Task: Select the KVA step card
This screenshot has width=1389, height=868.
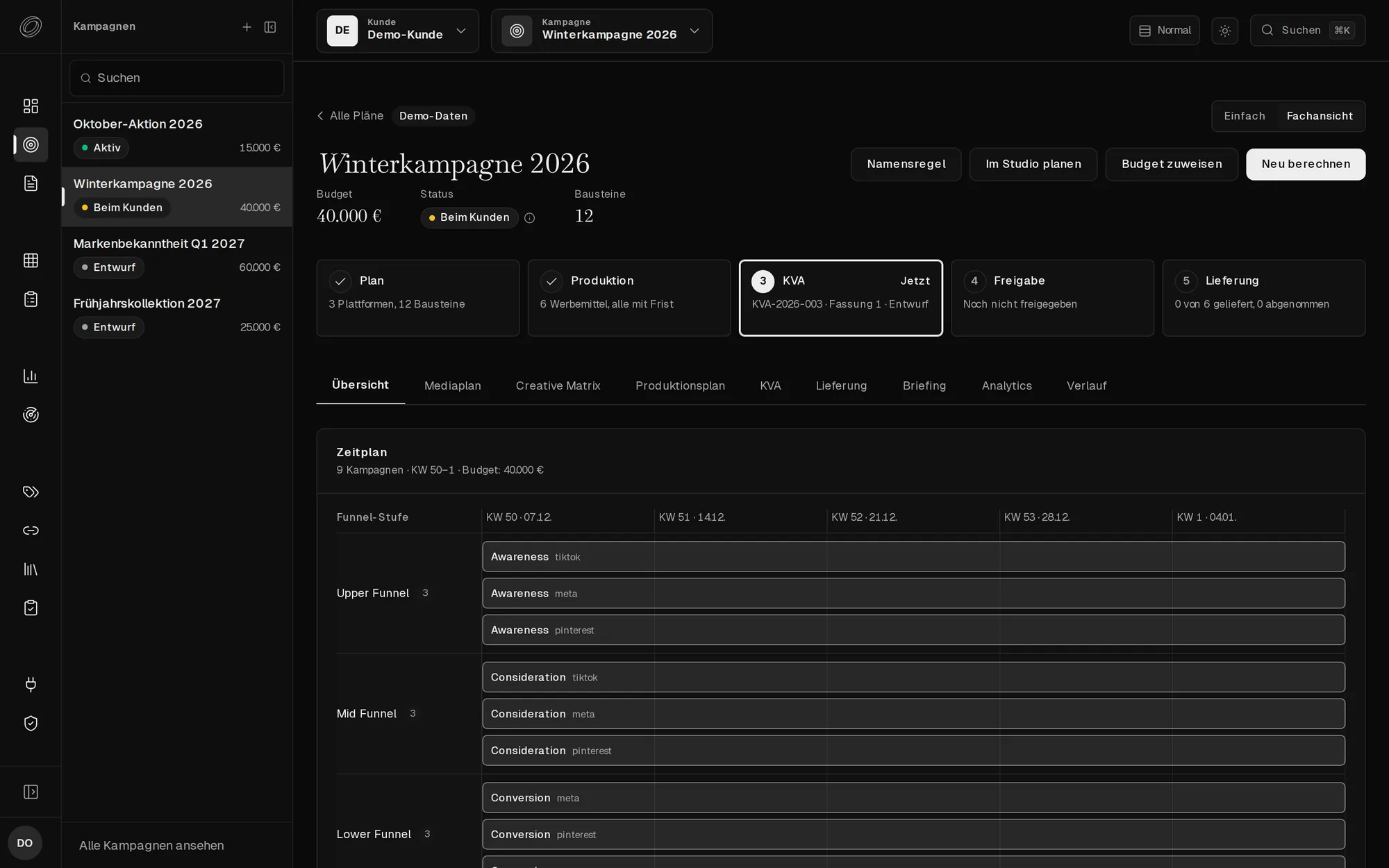Action: (841, 298)
